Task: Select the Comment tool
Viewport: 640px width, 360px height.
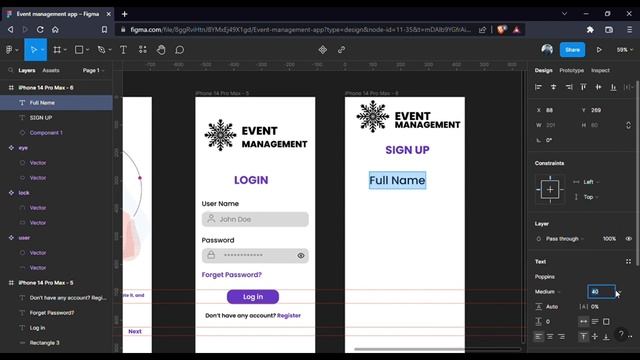Action: (x=180, y=50)
